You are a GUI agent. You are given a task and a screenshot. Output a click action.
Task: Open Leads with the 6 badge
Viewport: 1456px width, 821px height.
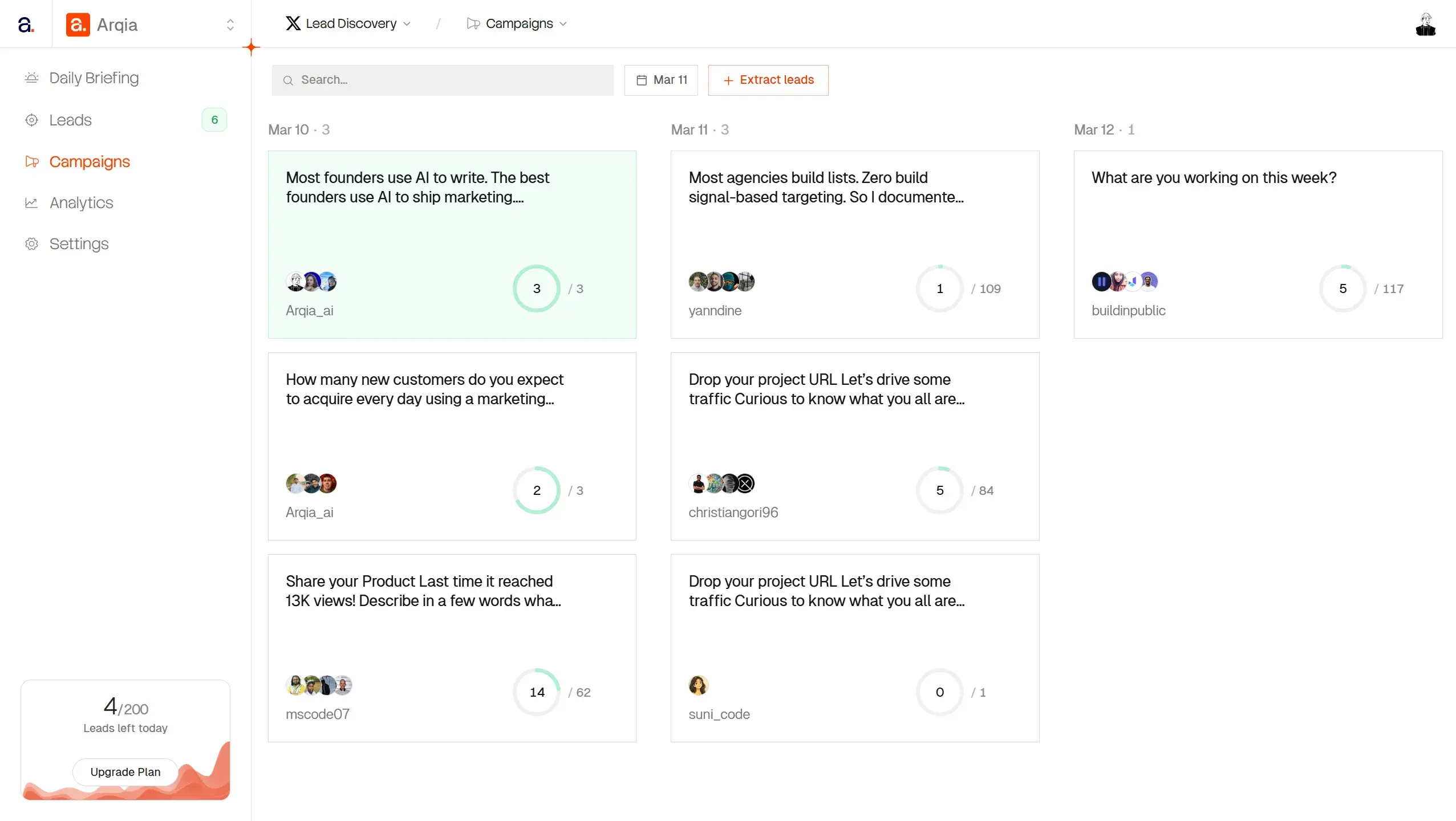pos(70,120)
